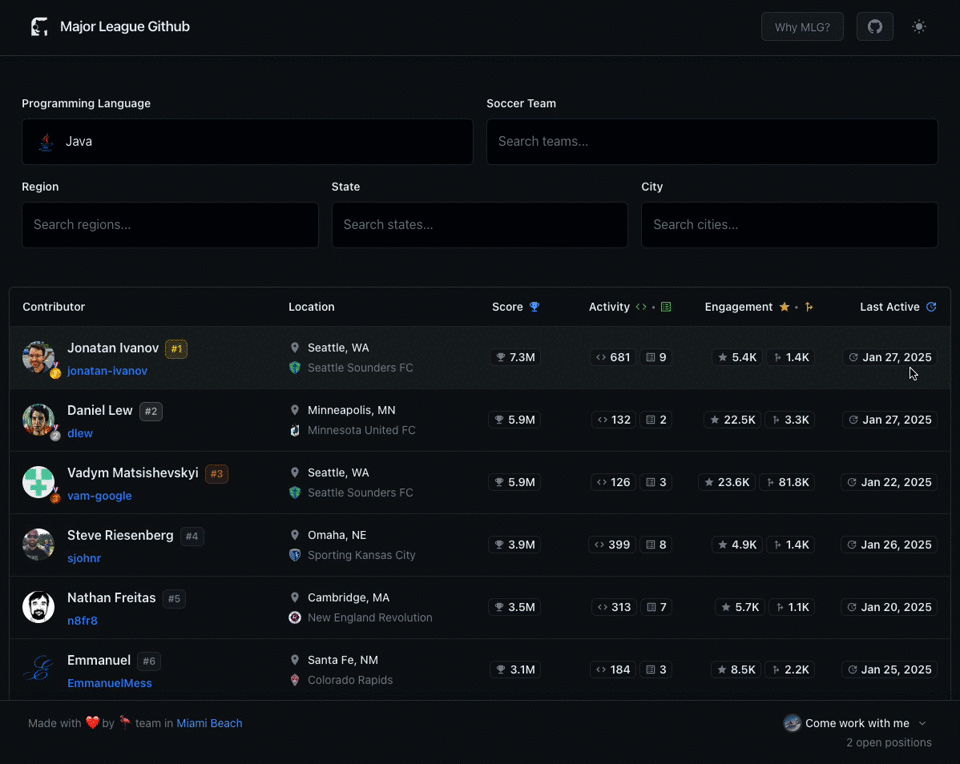This screenshot has height=764, width=960.
Task: Focus the Search cities input field
Action: coord(789,225)
